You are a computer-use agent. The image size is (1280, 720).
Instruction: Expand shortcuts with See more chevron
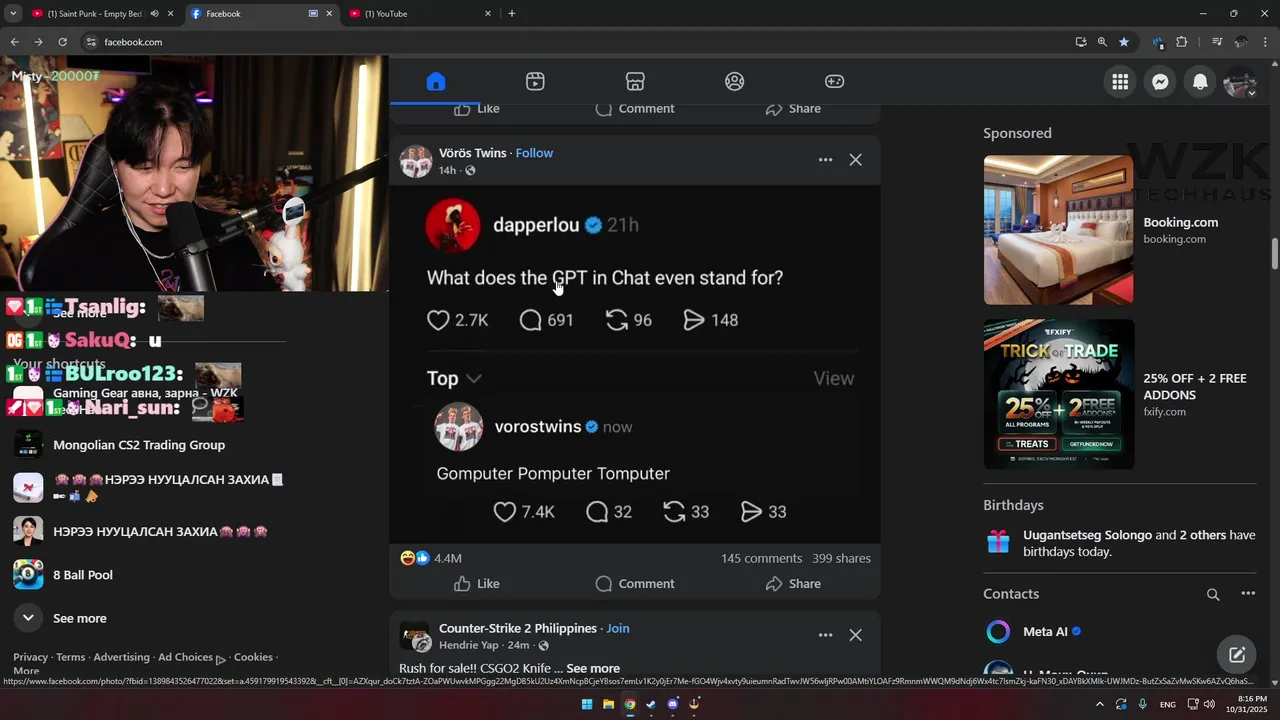coord(28,618)
